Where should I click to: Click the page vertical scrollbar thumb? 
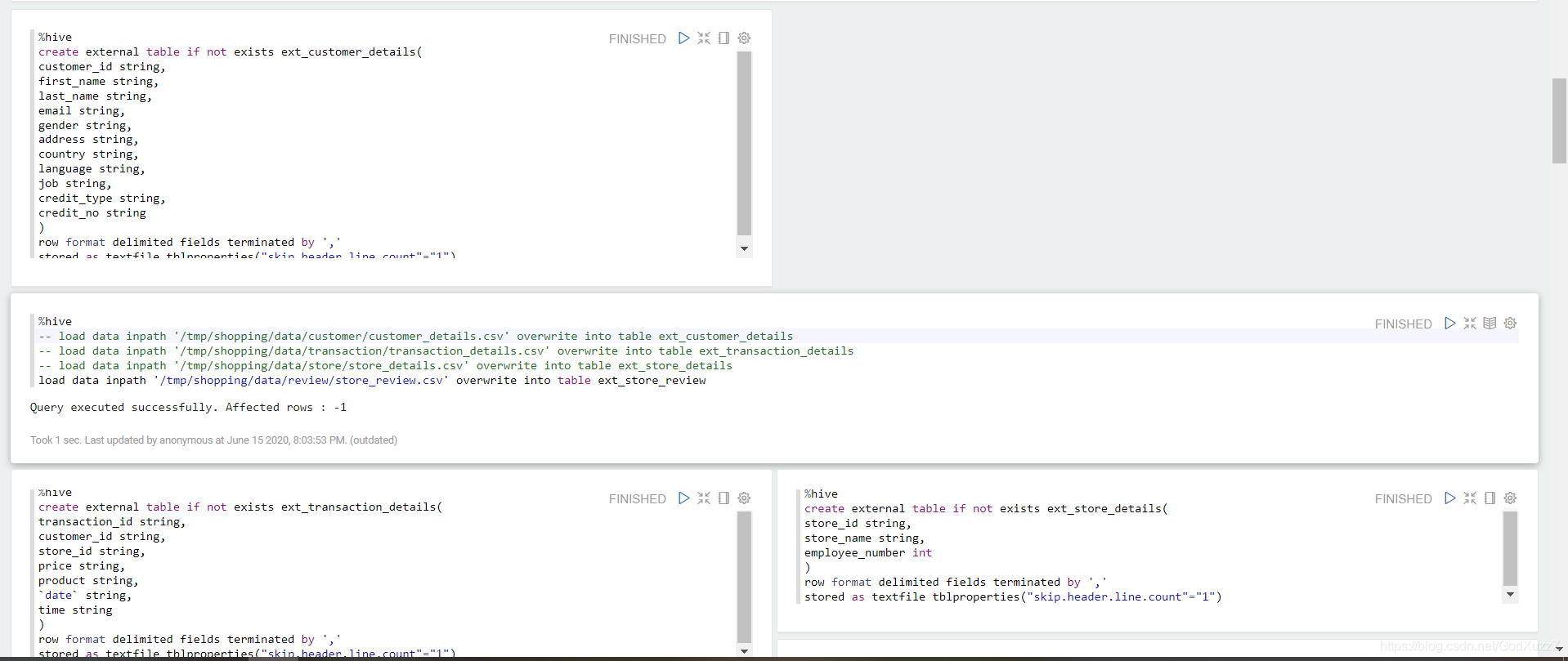[1559, 121]
